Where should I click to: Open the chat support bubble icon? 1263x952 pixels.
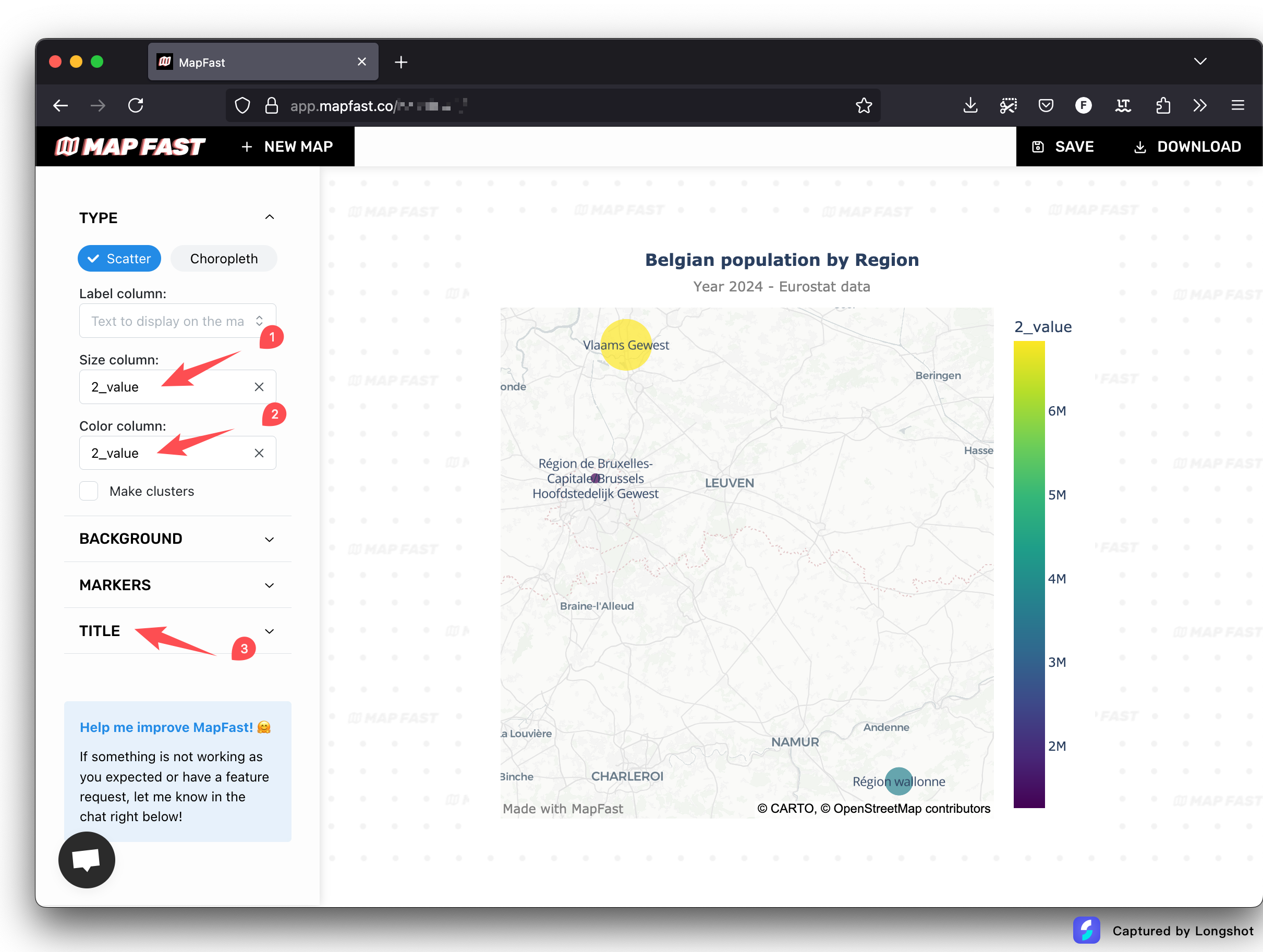[86, 859]
